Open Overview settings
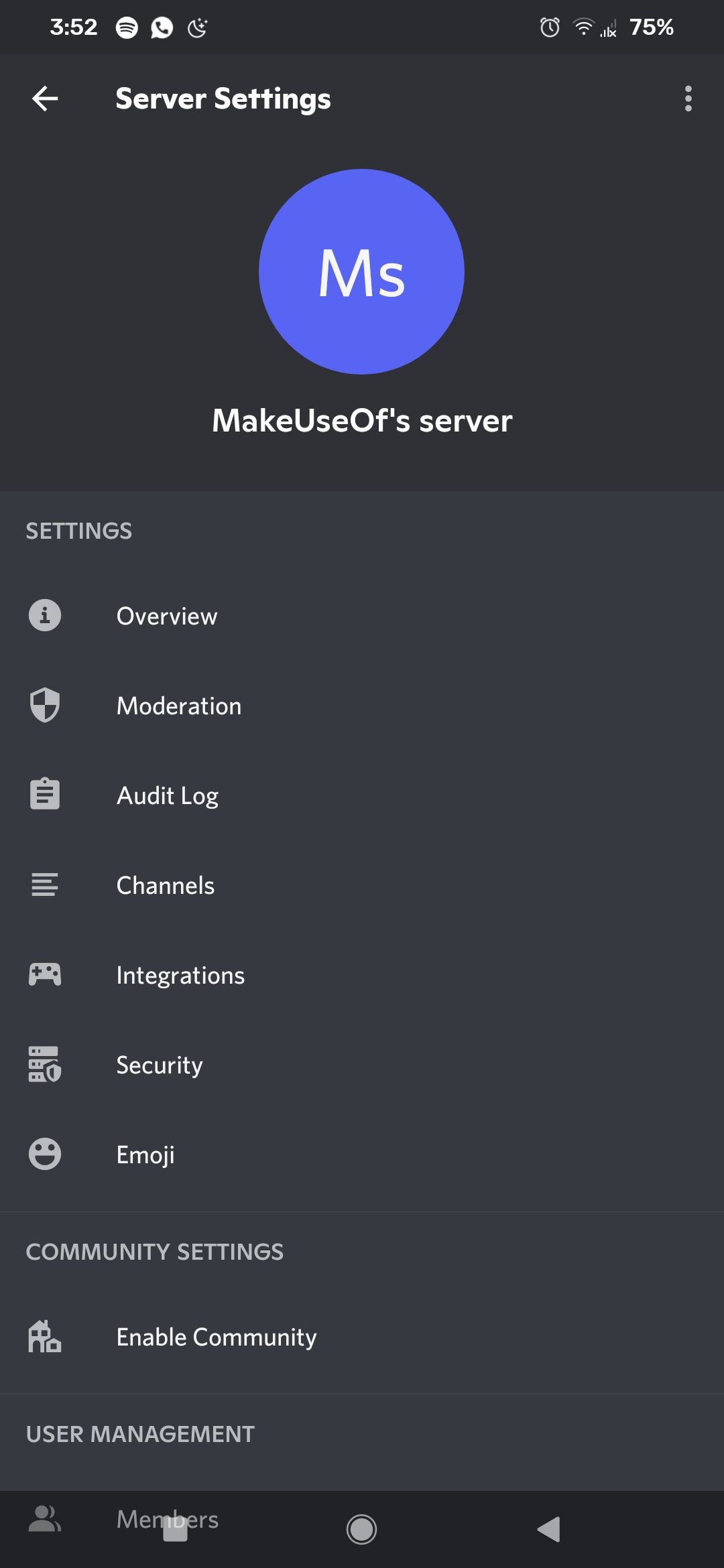This screenshot has height=1568, width=724. (x=362, y=616)
